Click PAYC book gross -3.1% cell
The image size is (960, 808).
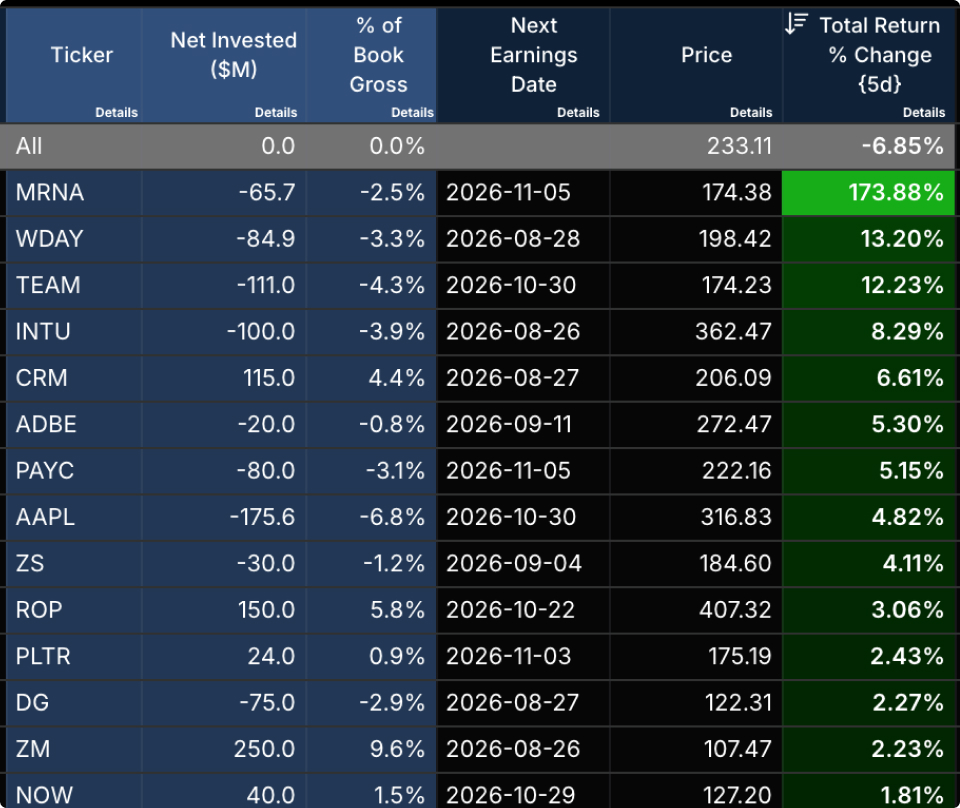pos(371,471)
